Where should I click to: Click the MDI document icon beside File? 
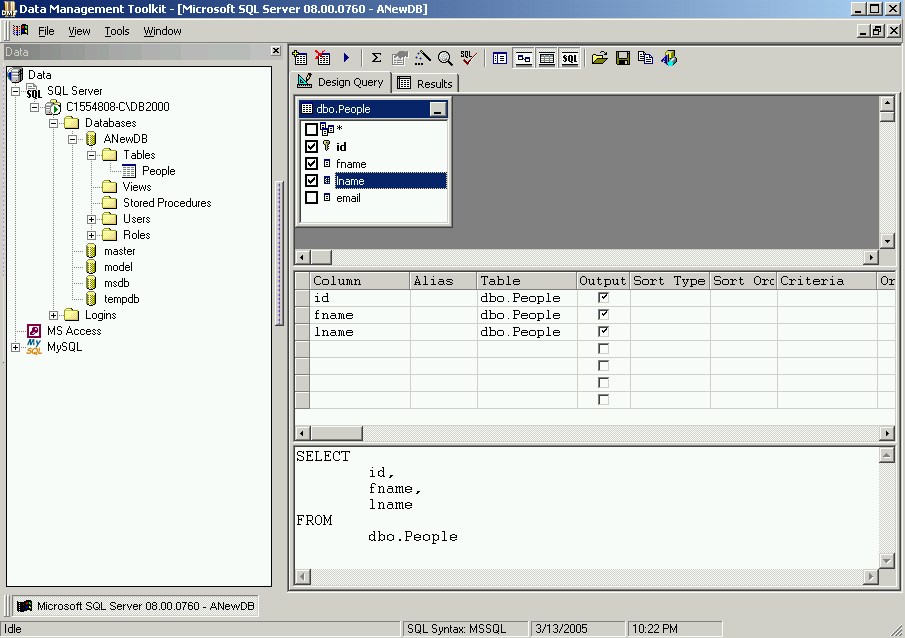[x=21, y=30]
